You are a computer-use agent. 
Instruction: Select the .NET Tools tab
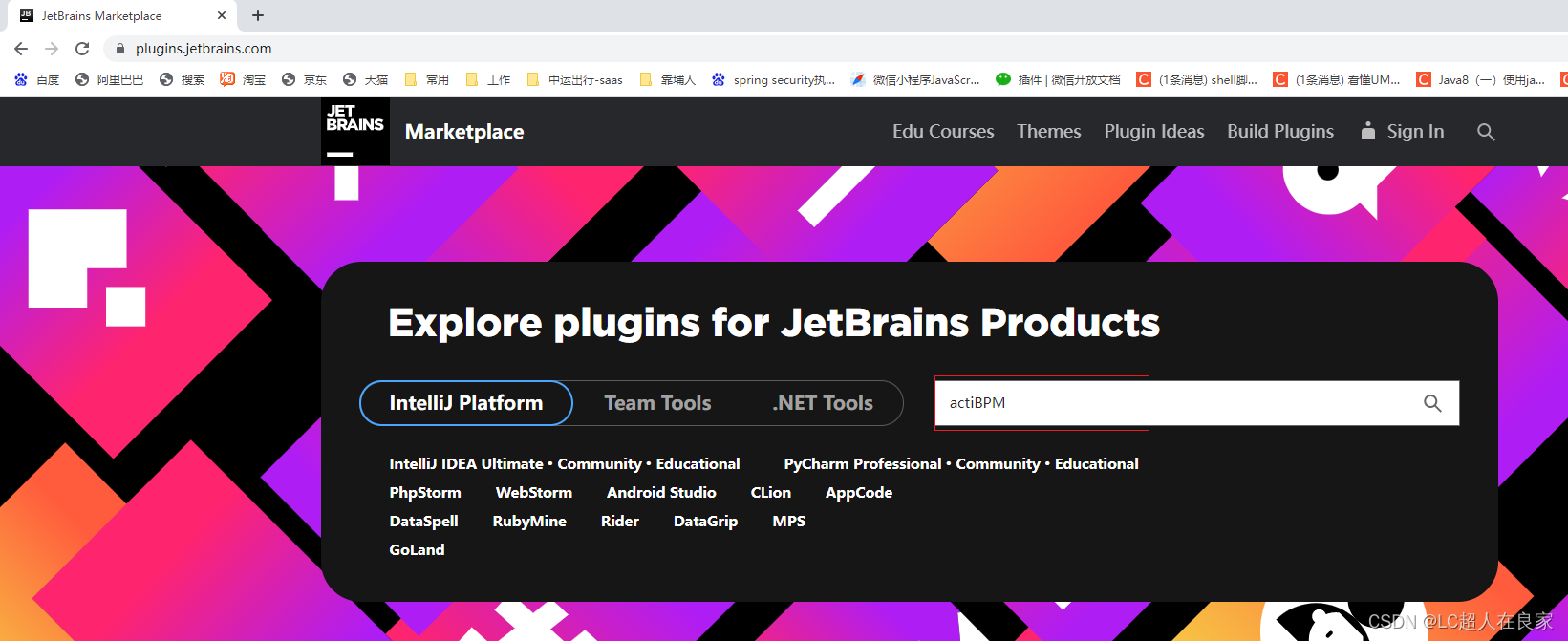click(x=823, y=403)
